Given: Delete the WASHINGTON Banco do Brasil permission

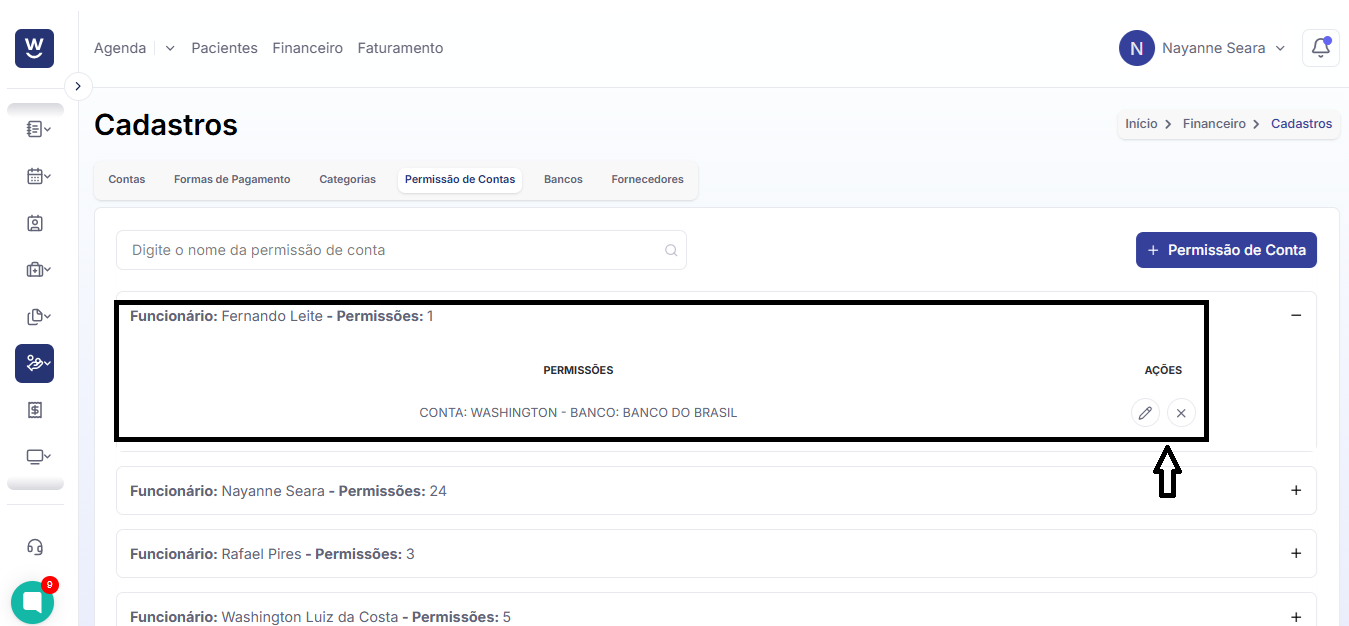Looking at the screenshot, I should tap(1181, 413).
